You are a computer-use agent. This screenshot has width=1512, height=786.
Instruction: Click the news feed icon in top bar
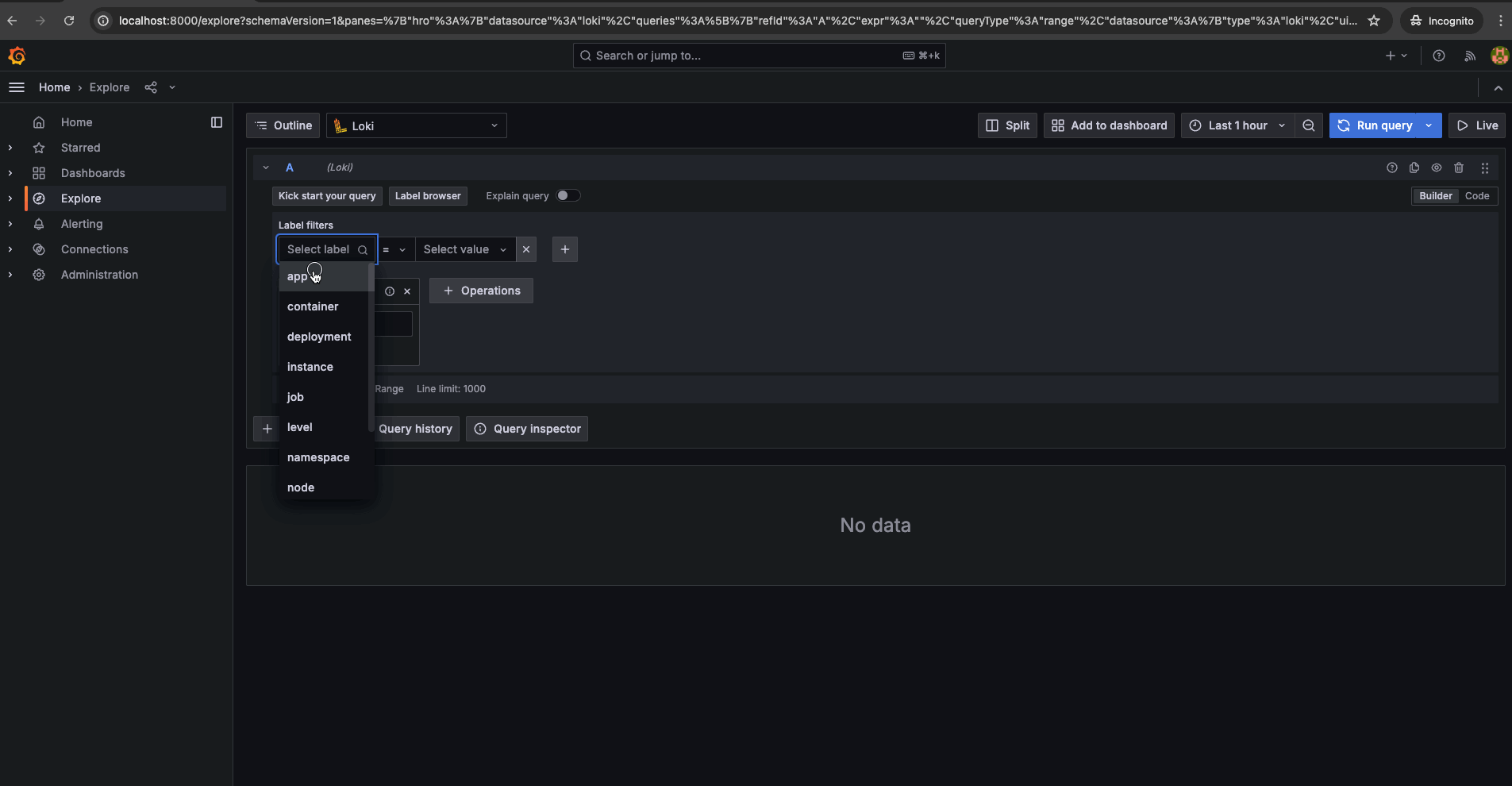tap(1470, 56)
